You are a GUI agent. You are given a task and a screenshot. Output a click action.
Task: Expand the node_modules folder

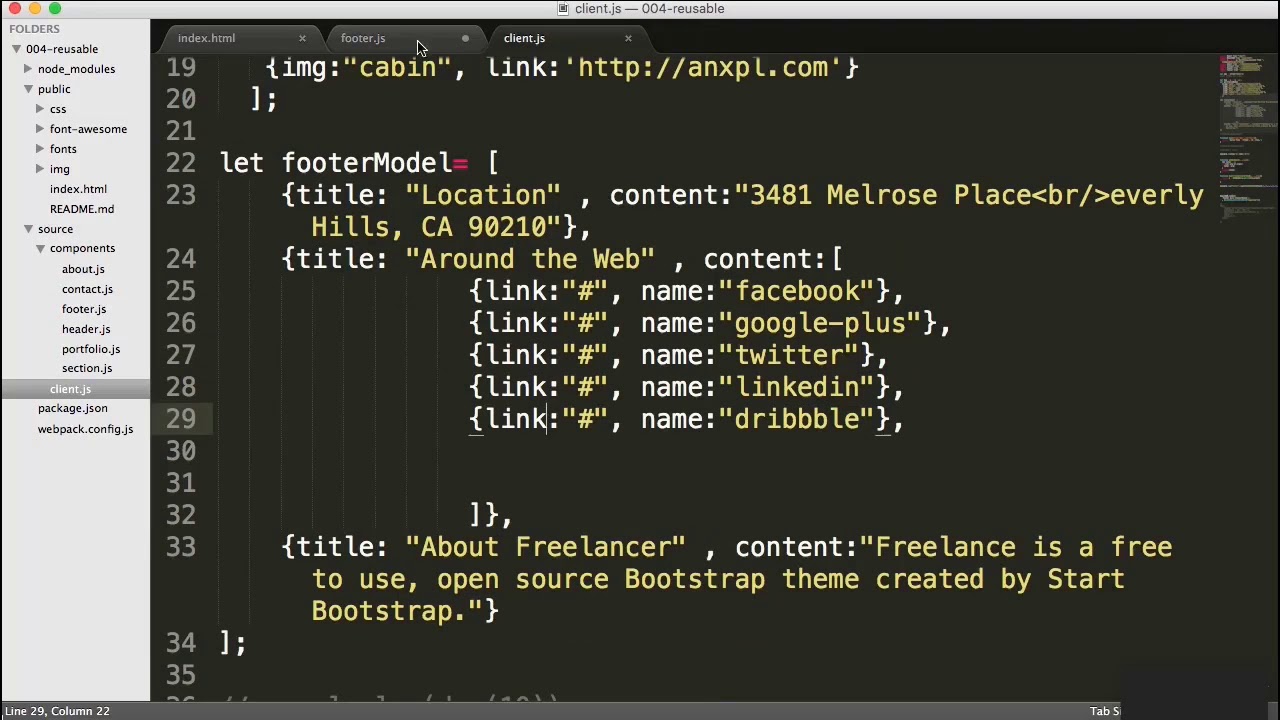coord(28,69)
